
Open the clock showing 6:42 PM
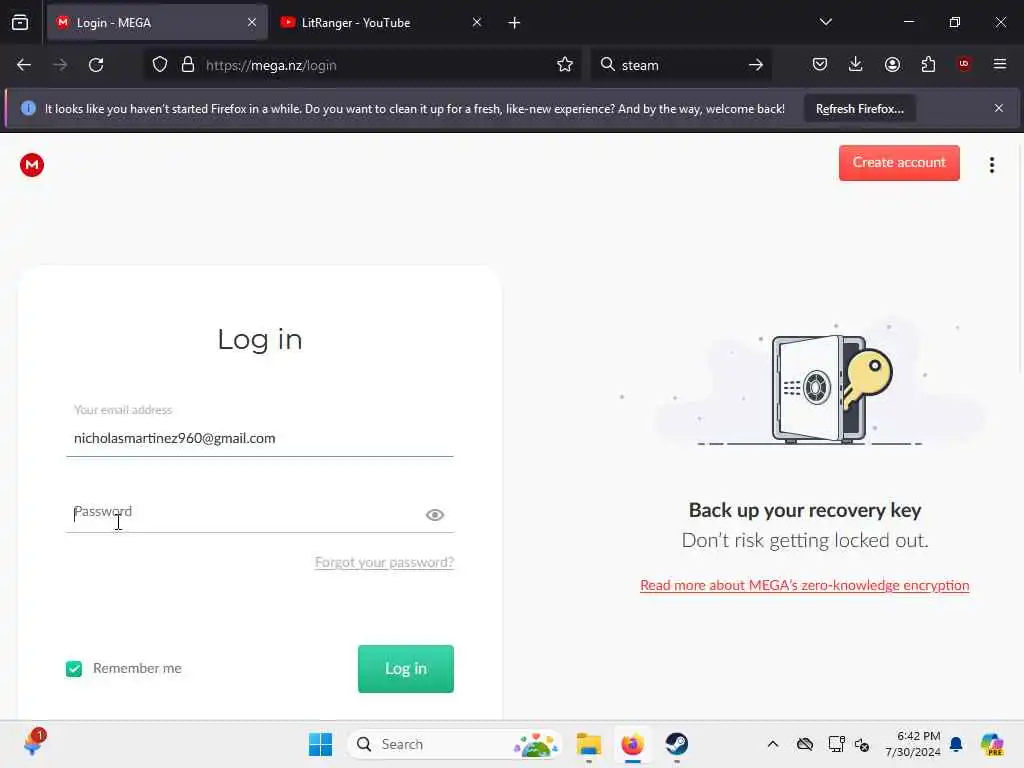pos(912,744)
